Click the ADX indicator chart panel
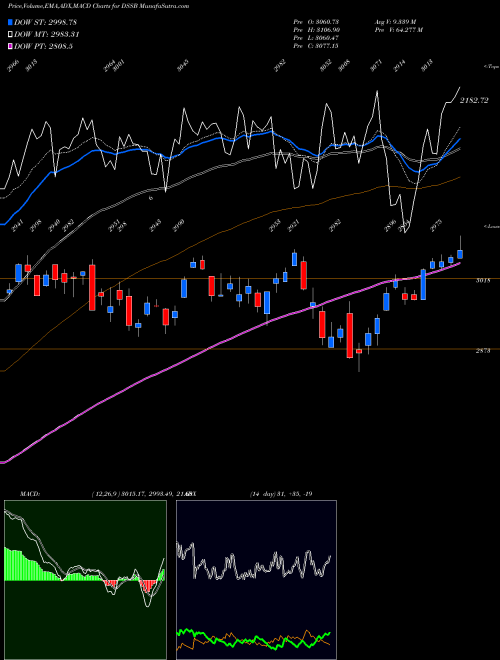The width and height of the screenshot is (500, 660). 256,580
